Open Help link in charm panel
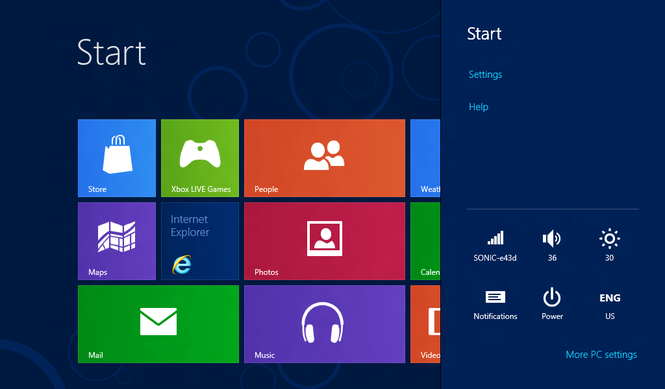The width and height of the screenshot is (665, 389). click(478, 107)
